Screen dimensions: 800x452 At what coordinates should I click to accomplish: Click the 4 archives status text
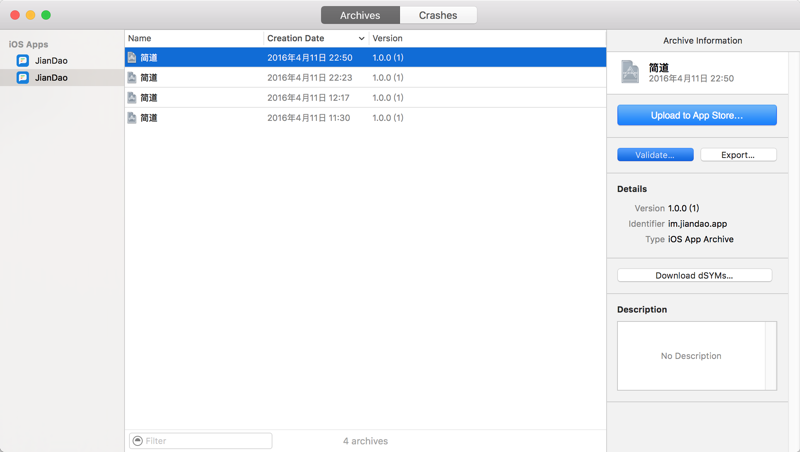pos(365,441)
